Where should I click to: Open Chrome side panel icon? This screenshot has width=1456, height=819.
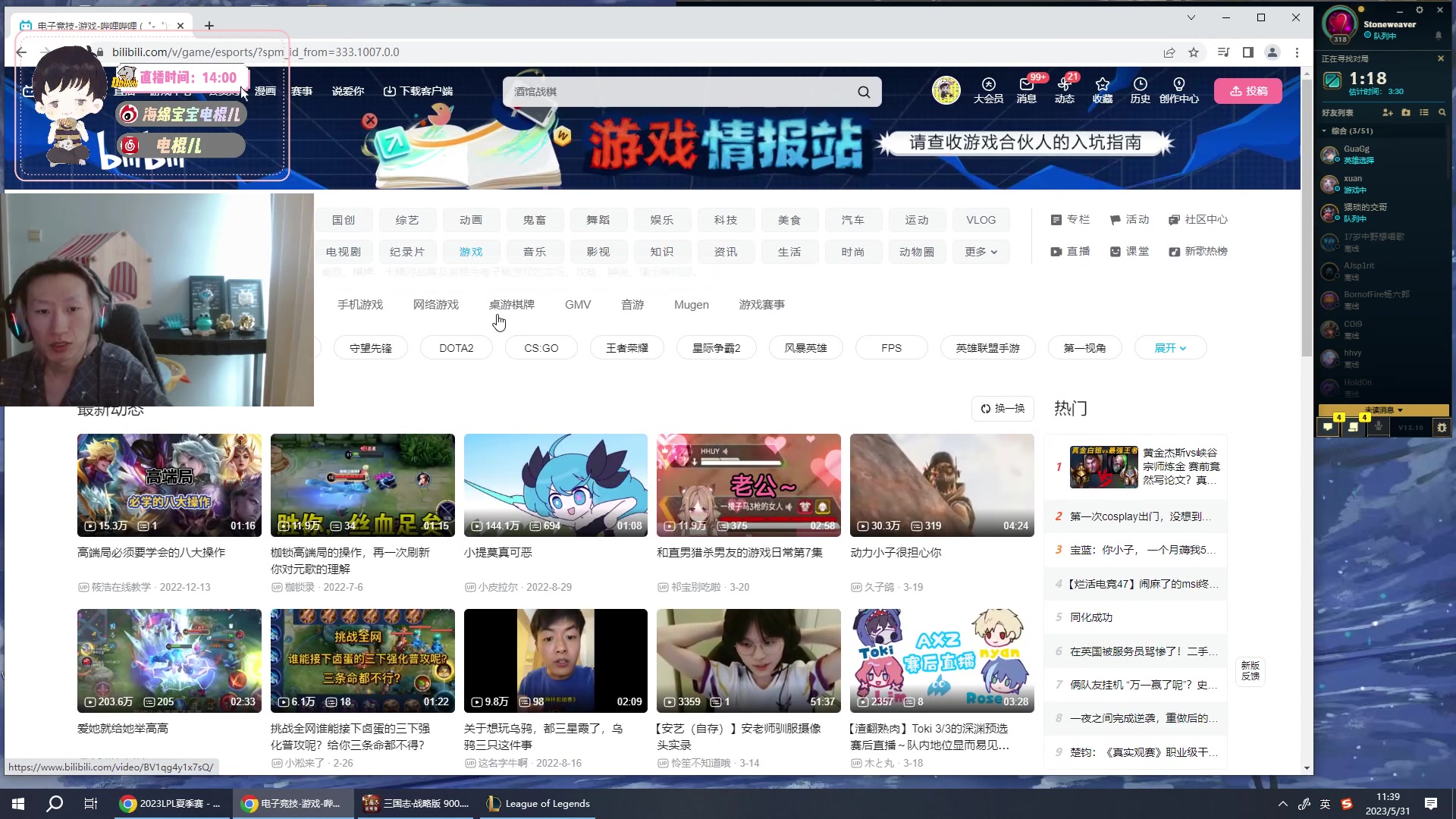(1247, 52)
